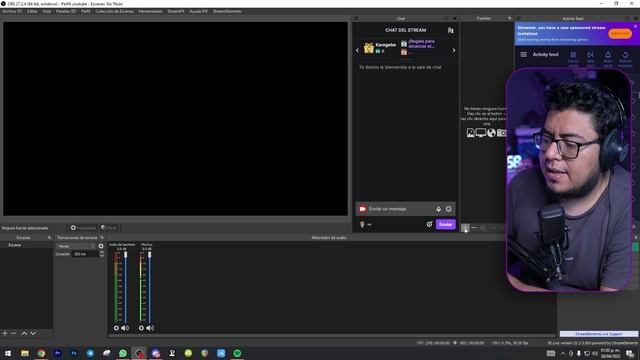The width and height of the screenshot is (640, 360).
Task: Open the Windows Start menu
Action: (8, 353)
